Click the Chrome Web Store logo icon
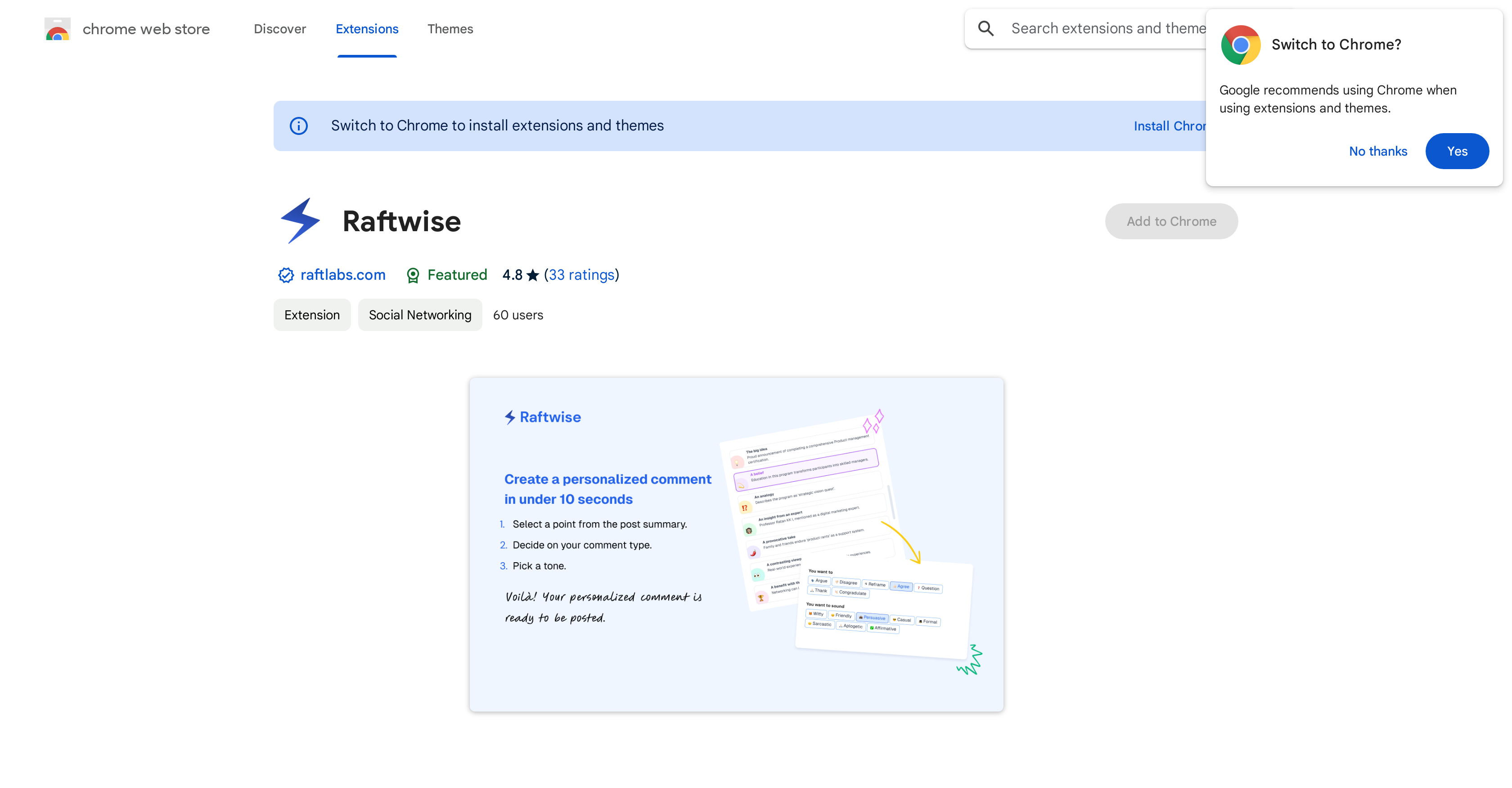1512x788 pixels. pos(57,29)
